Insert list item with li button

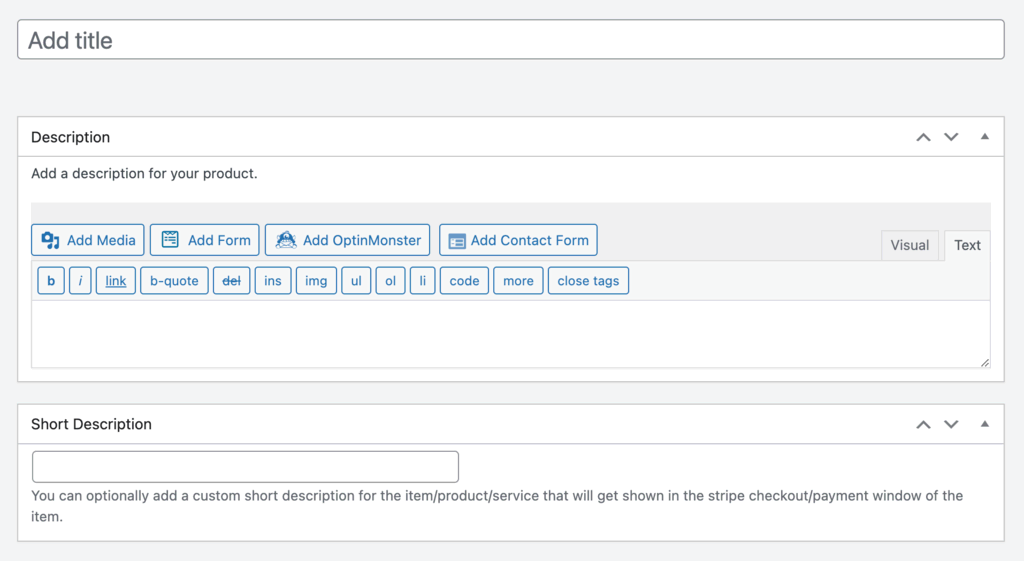(x=423, y=281)
